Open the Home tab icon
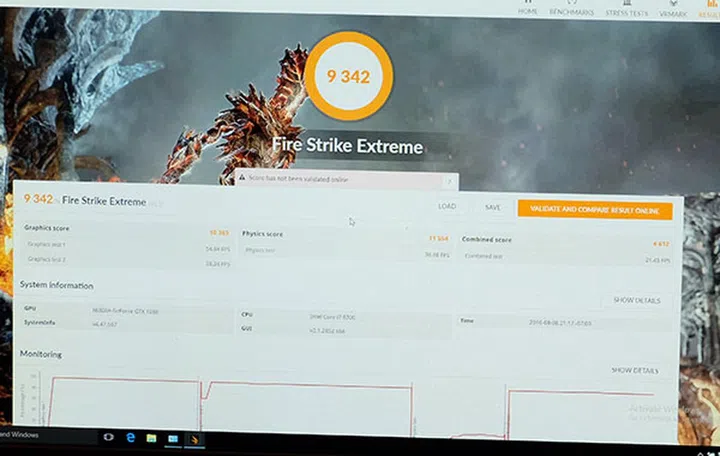The width and height of the screenshot is (720, 456). coord(528,6)
